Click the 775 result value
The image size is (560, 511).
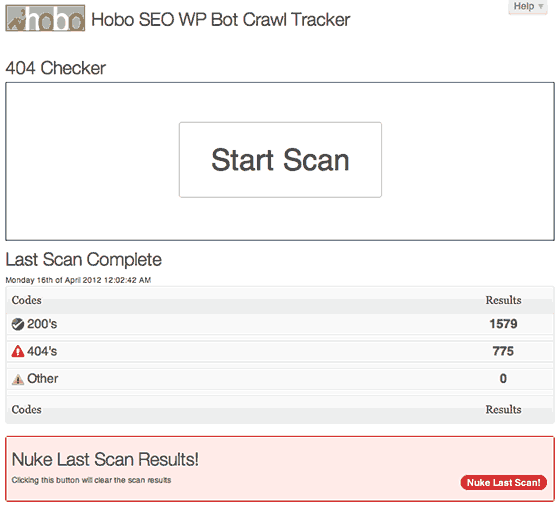click(503, 351)
